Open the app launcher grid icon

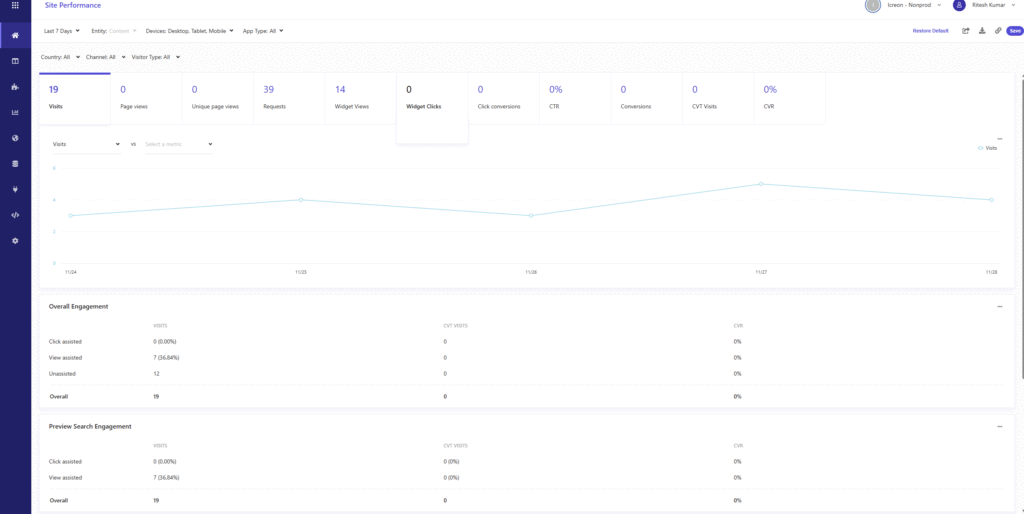click(x=15, y=5)
